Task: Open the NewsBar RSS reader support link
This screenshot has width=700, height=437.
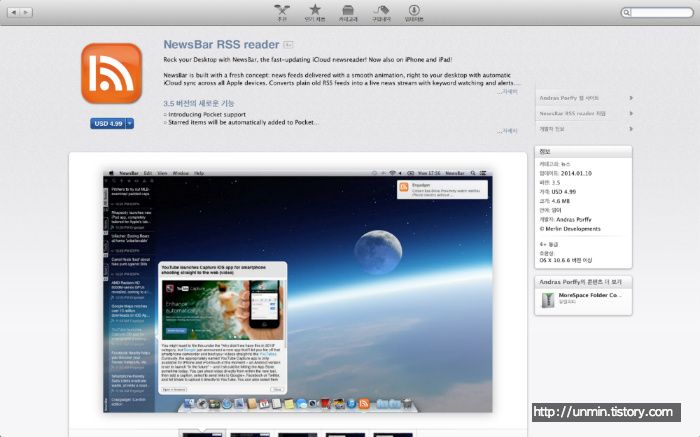Action: 573,113
